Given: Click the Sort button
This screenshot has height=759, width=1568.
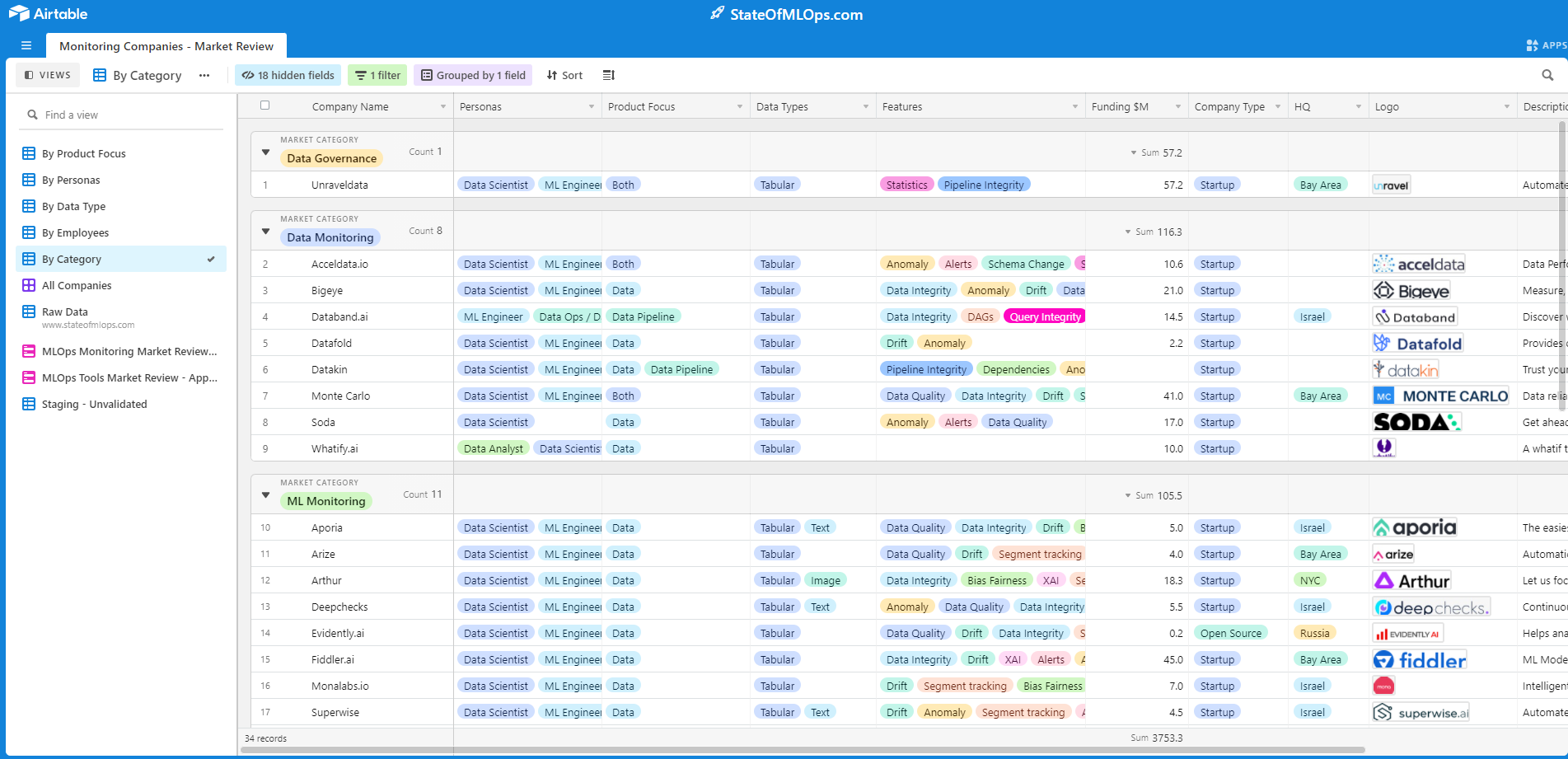Looking at the screenshot, I should pyautogui.click(x=564, y=75).
